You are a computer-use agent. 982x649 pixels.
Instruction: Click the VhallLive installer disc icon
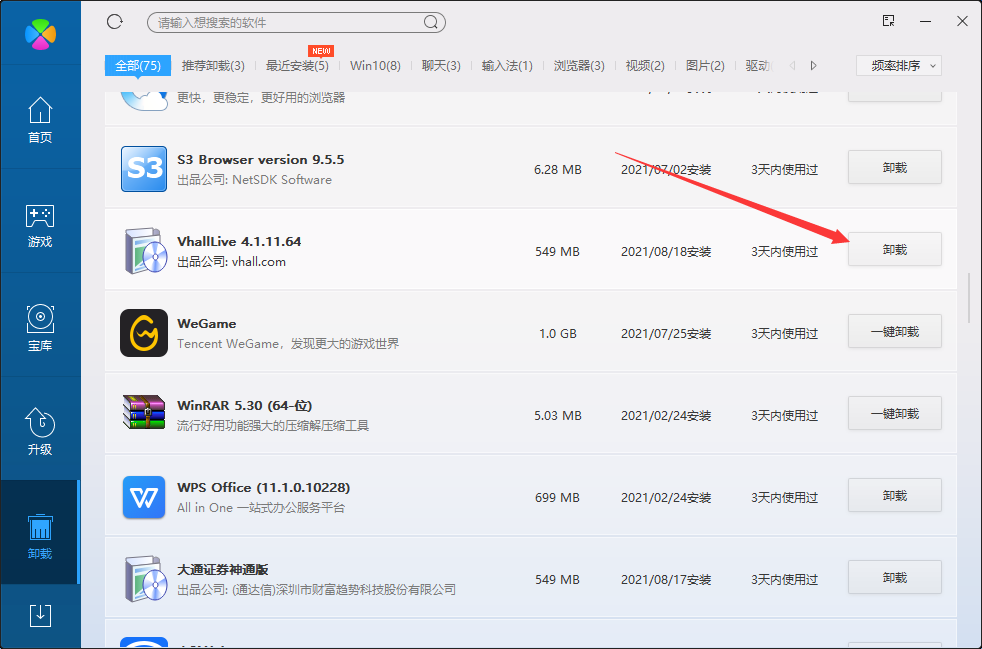[146, 251]
